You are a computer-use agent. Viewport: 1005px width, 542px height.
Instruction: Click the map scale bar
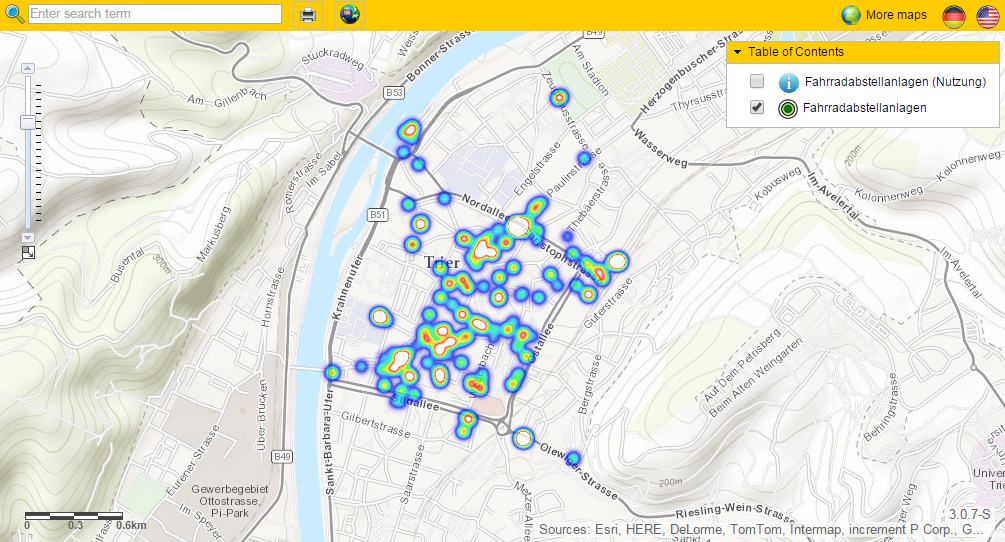[x=74, y=516]
